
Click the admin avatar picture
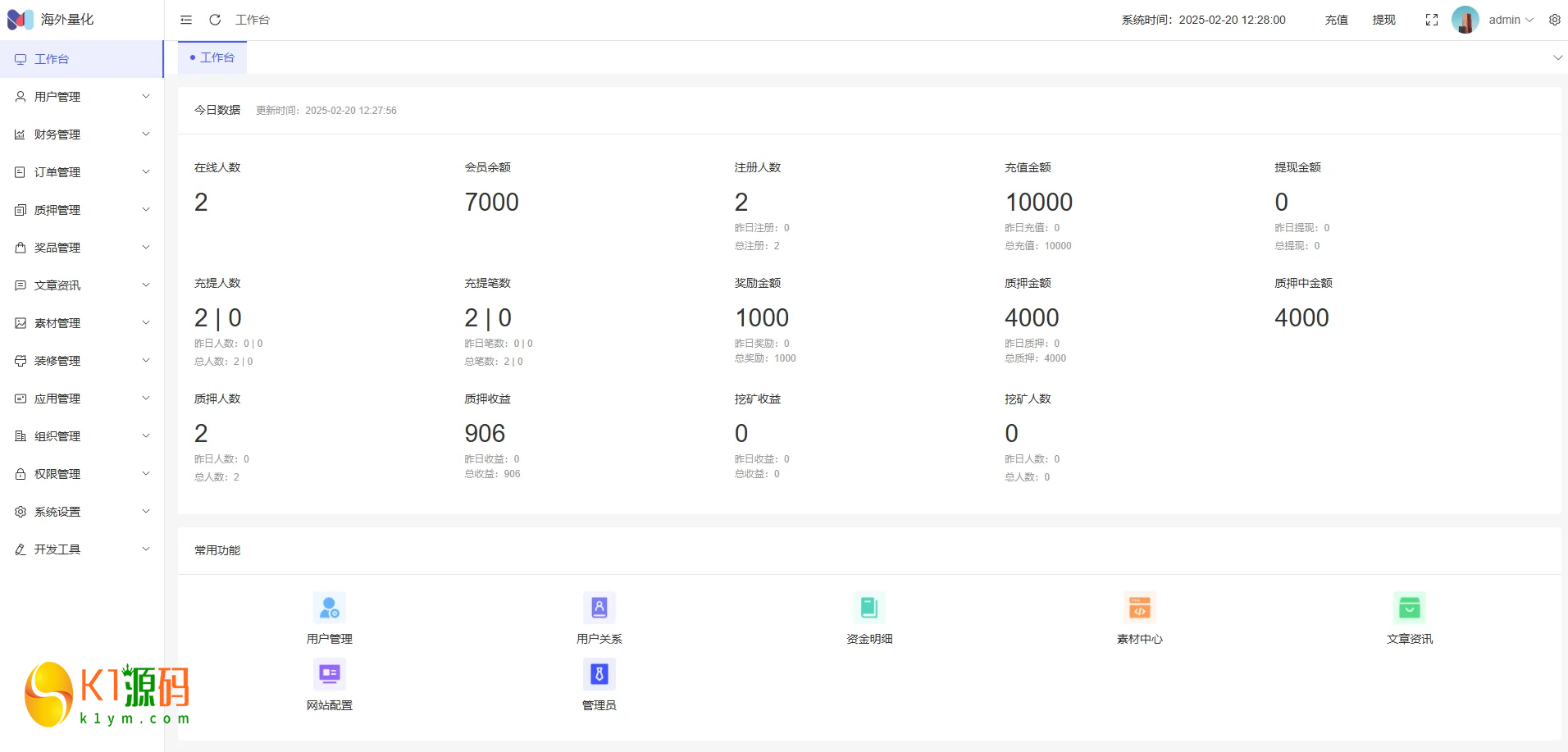1465,20
